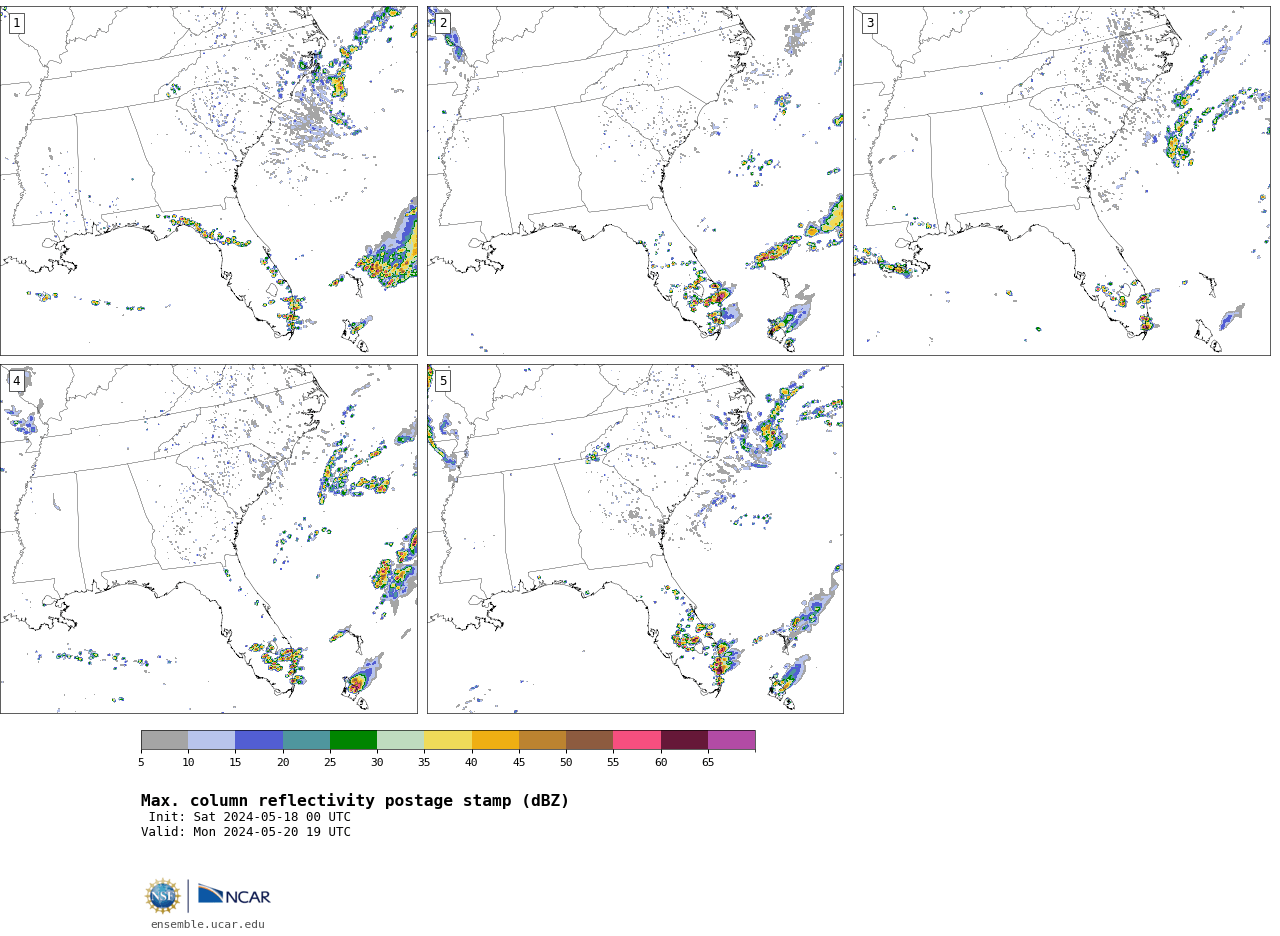
Task: Click the ensemble.ucar.edu text
Action: [208, 925]
